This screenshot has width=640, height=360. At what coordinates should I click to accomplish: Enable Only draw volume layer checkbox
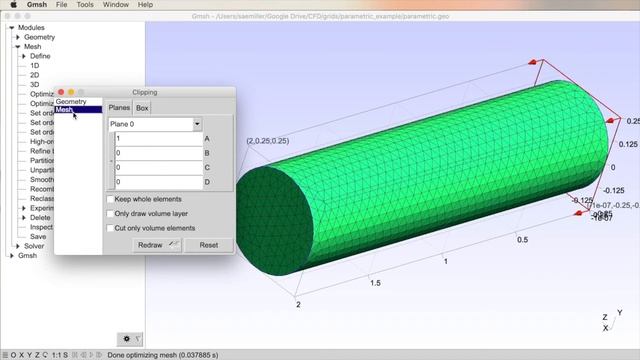click(x=110, y=214)
